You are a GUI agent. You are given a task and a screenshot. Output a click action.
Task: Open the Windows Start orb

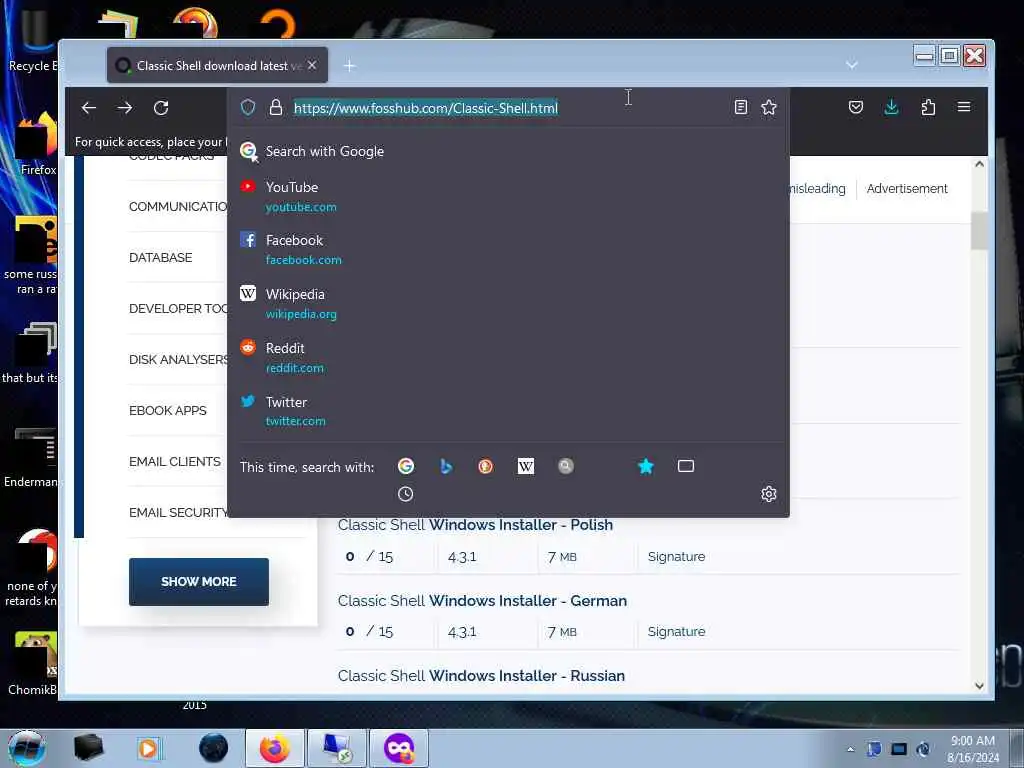27,748
